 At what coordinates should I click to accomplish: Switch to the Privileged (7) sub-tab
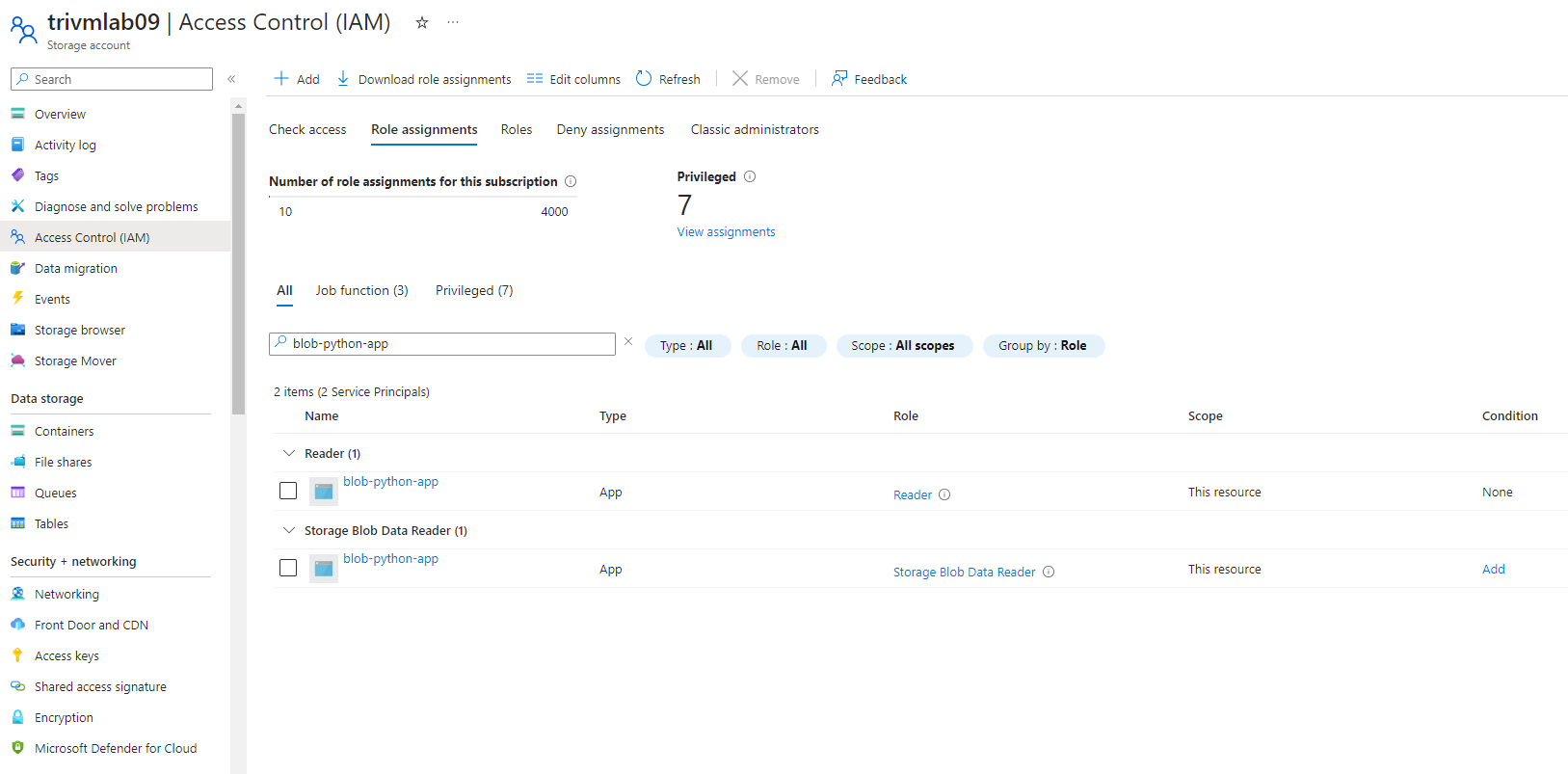[x=474, y=290]
